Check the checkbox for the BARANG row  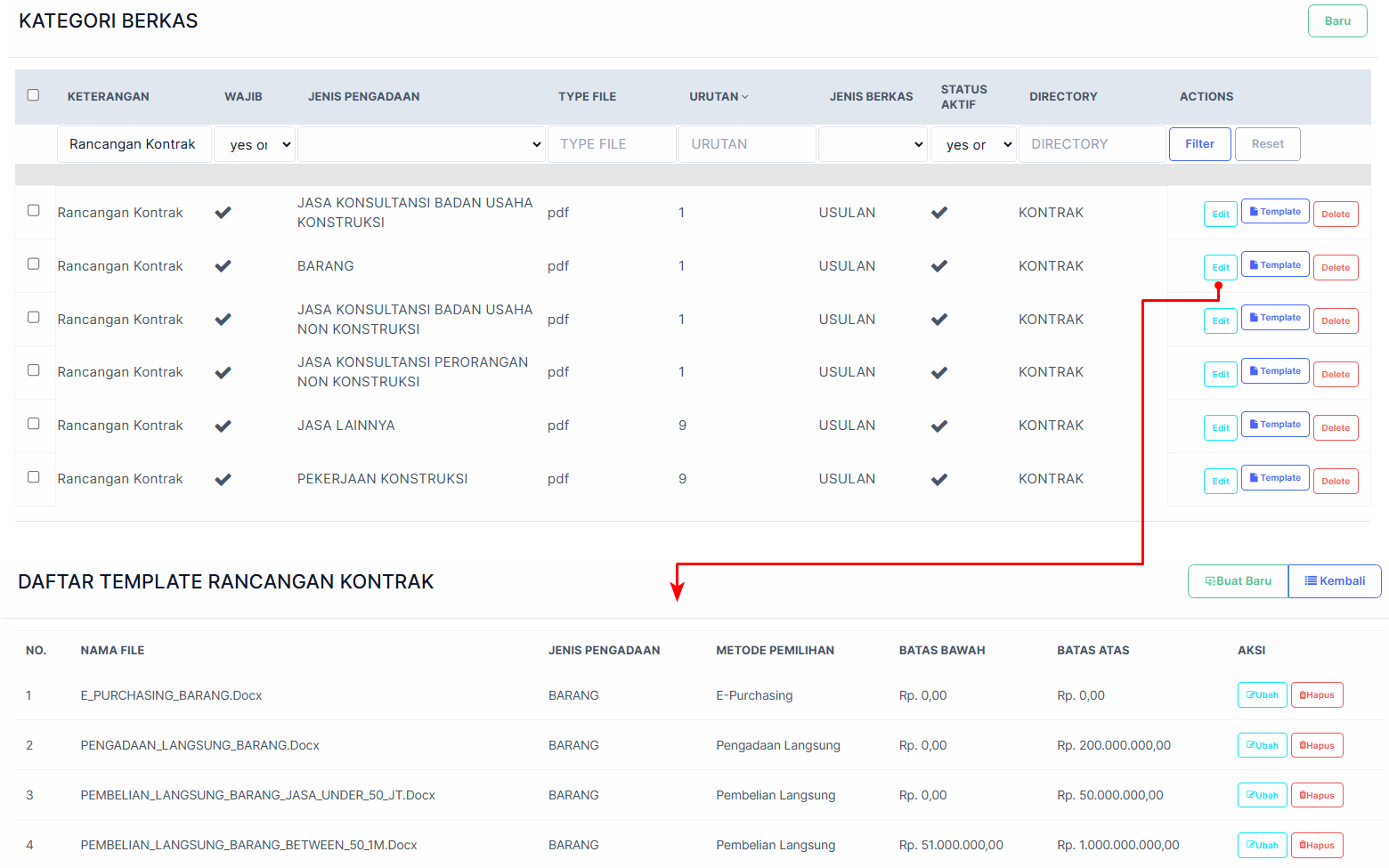[x=34, y=264]
